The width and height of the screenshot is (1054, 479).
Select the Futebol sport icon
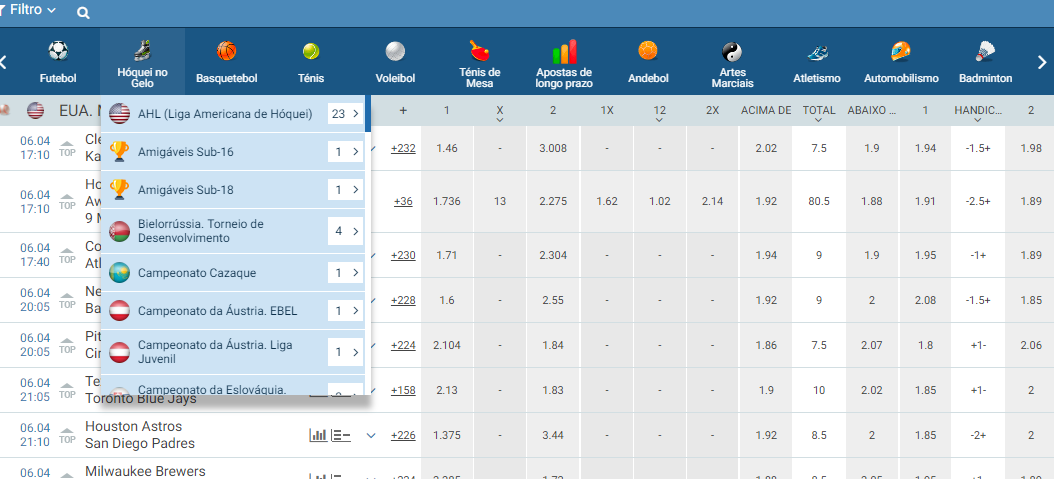(x=58, y=51)
